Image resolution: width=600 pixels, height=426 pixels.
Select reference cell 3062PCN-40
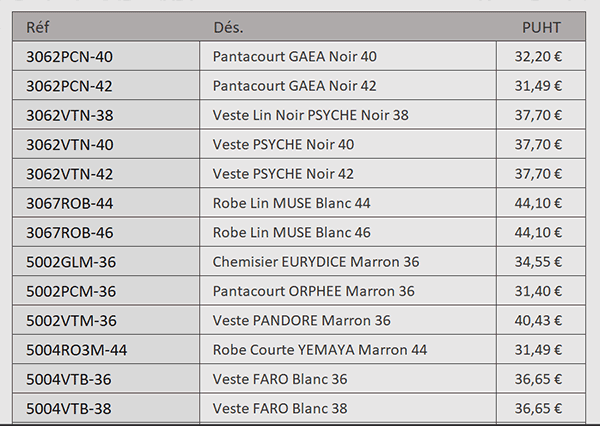70,57
